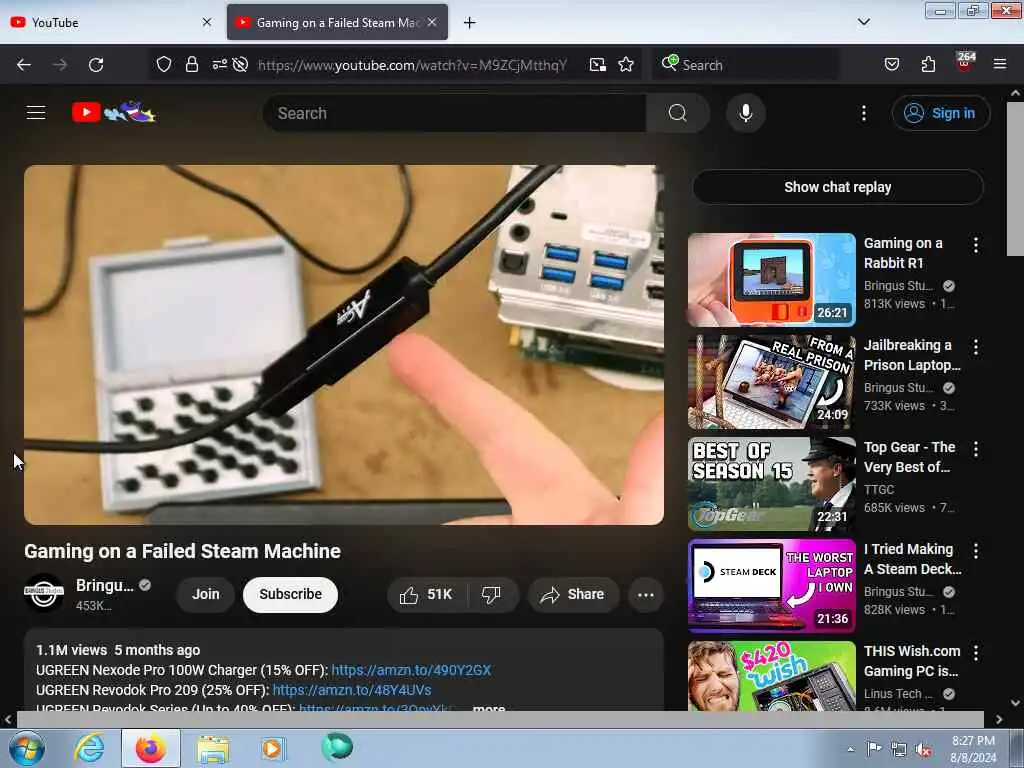Subscribe to the channel
The height and width of the screenshot is (768, 1024).
point(290,594)
